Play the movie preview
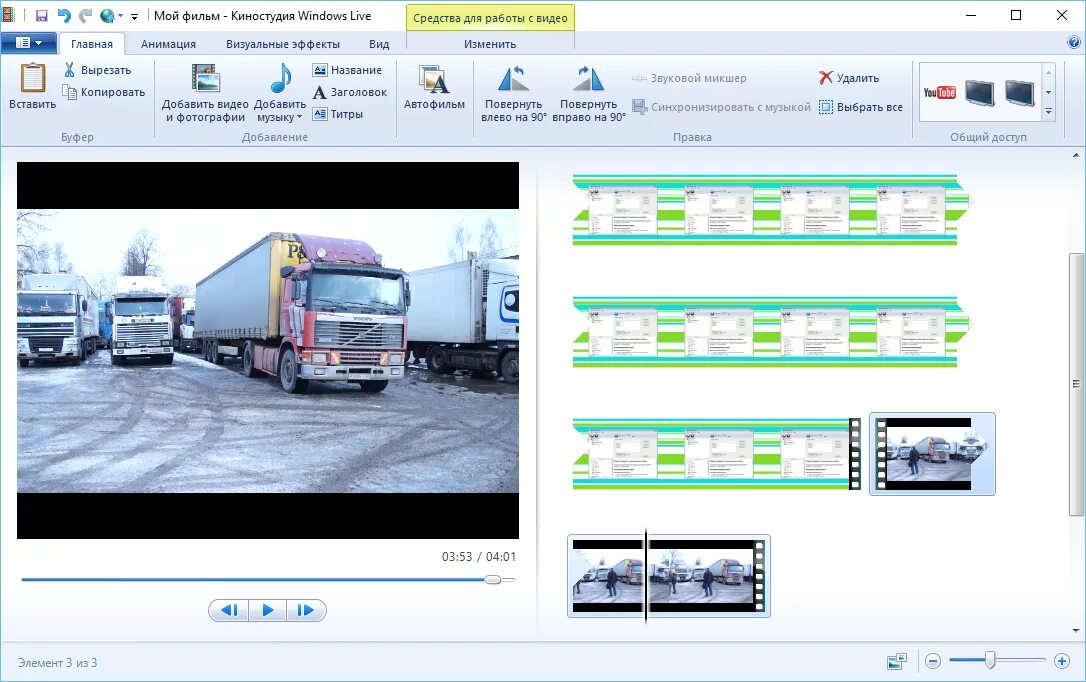The height and width of the screenshot is (682, 1086). [267, 610]
